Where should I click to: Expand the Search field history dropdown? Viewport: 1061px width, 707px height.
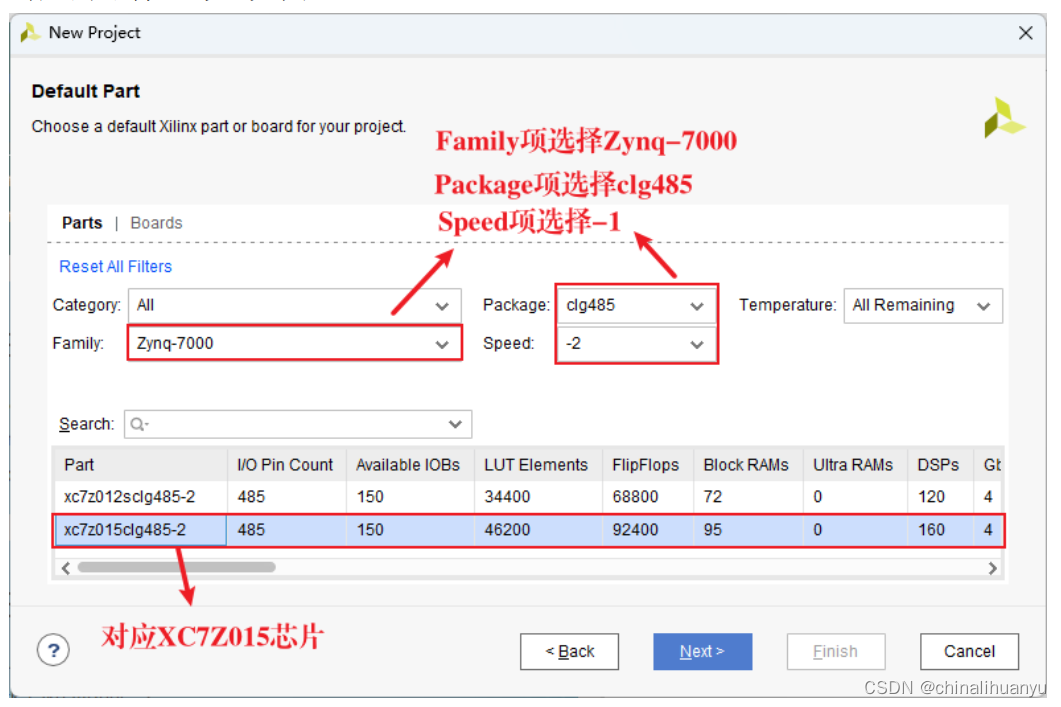455,424
